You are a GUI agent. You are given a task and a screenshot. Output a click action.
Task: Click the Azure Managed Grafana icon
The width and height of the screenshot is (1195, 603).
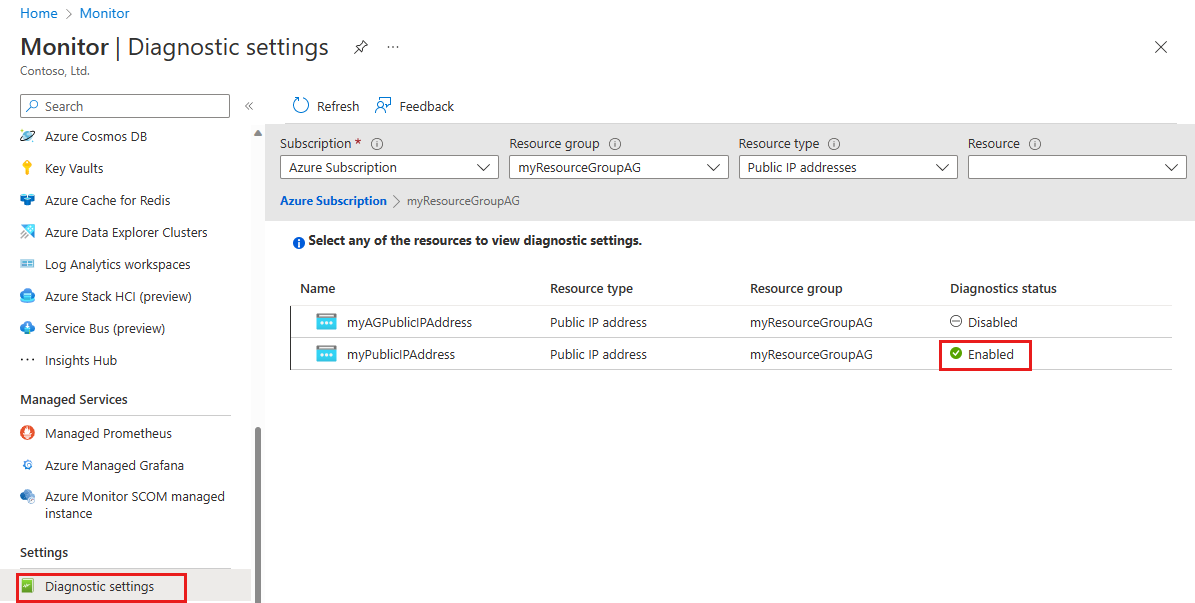28,465
